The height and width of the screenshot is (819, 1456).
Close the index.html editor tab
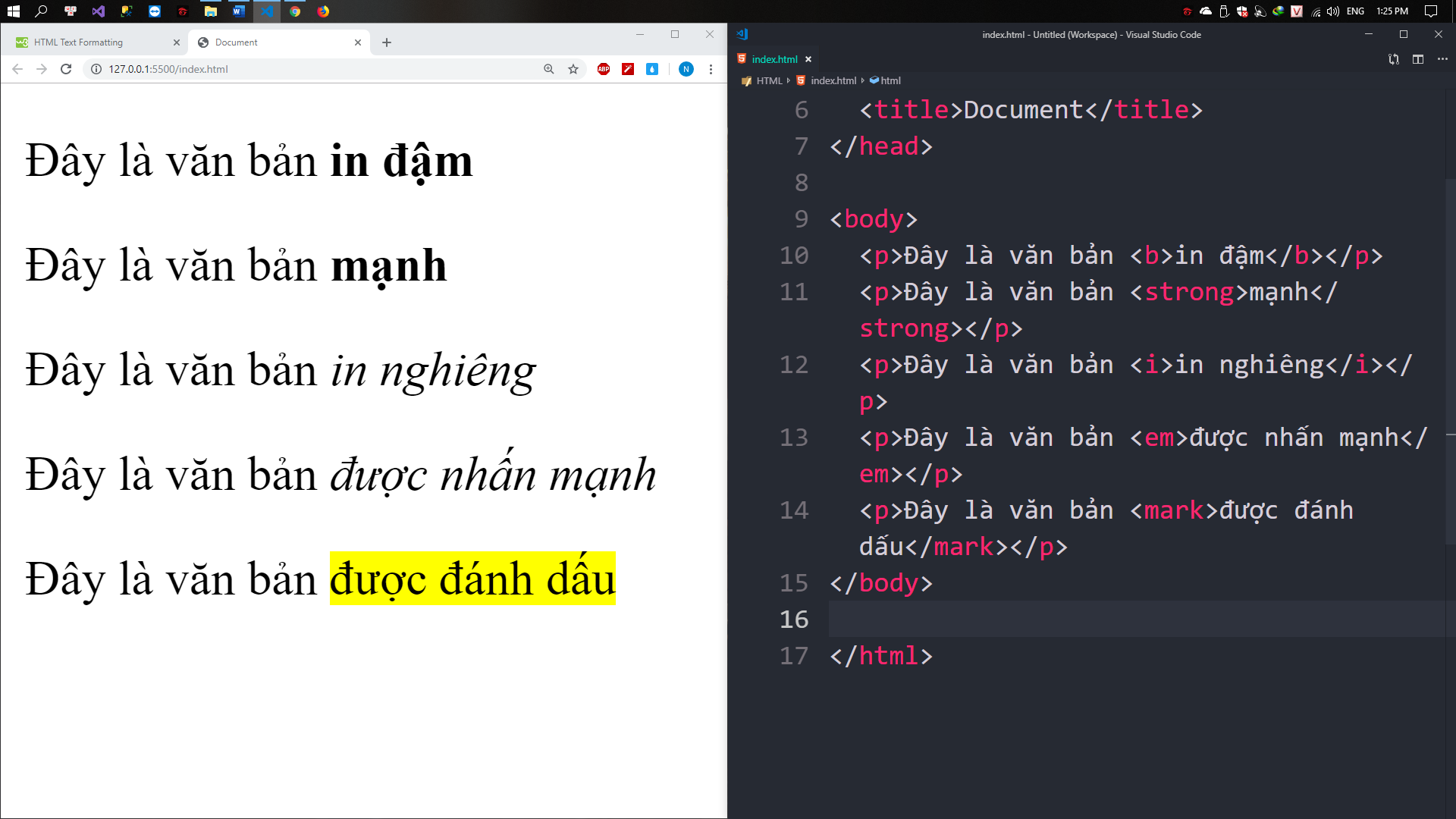click(x=808, y=59)
